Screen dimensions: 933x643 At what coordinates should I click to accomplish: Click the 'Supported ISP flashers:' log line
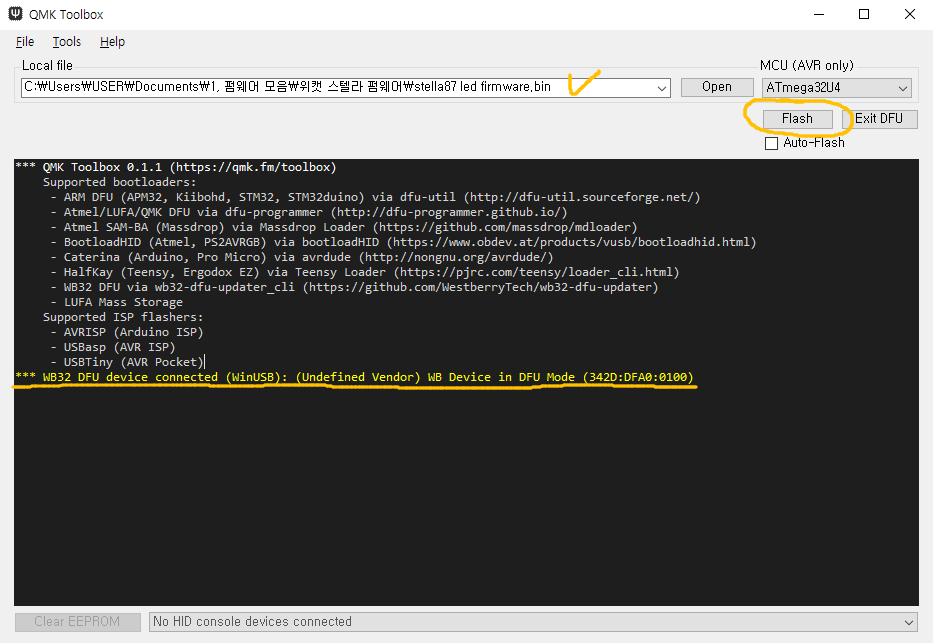pyautogui.click(x=123, y=317)
